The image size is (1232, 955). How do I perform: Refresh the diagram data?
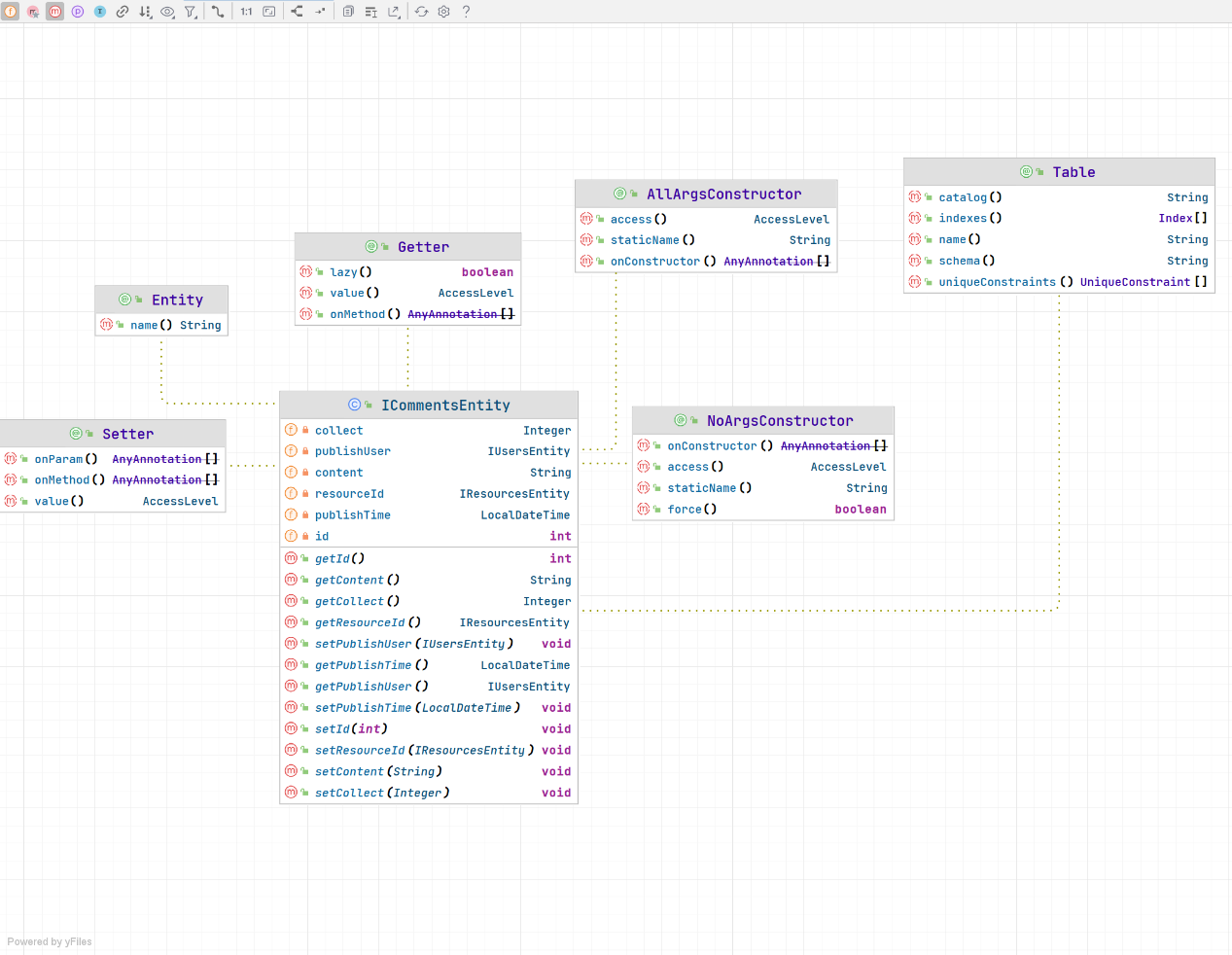click(x=421, y=12)
